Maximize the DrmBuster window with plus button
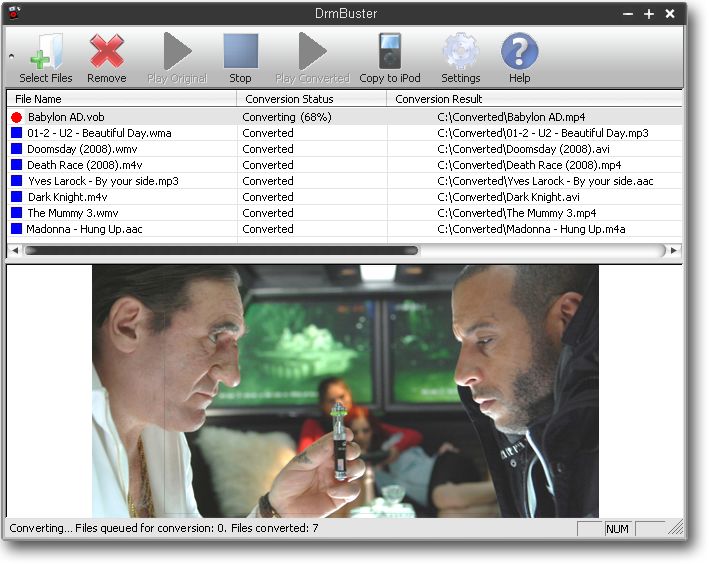 tap(649, 14)
